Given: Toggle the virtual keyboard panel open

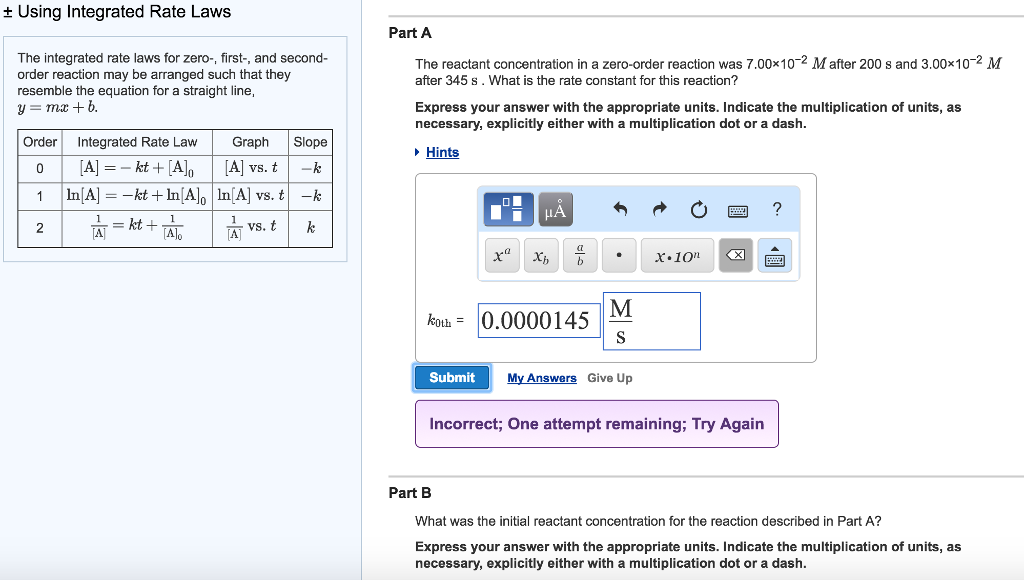Looking at the screenshot, I should (x=775, y=255).
